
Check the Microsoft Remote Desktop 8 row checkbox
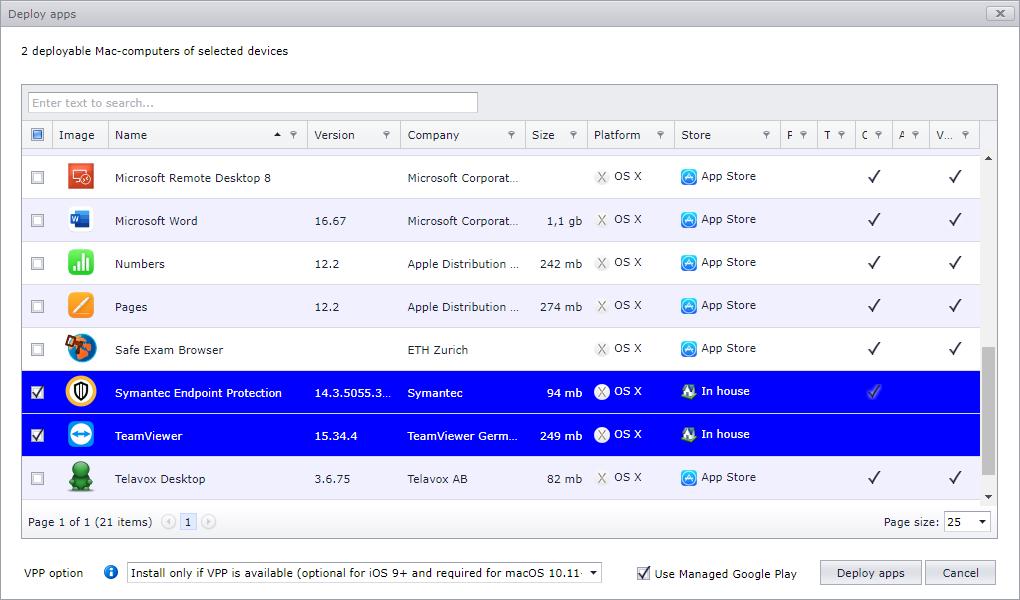click(x=38, y=177)
